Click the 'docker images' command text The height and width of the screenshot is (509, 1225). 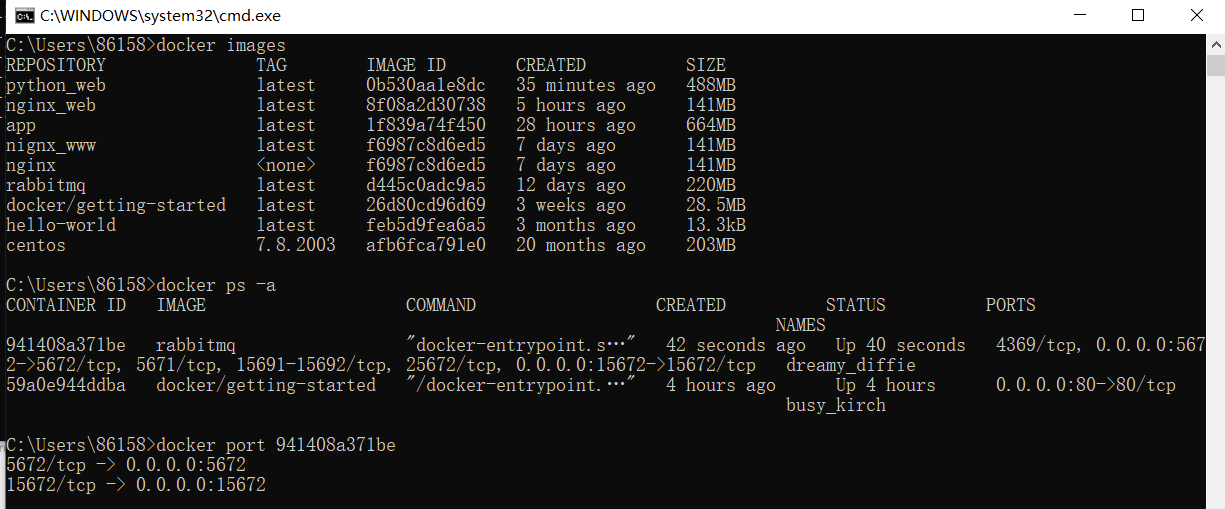tap(221, 45)
